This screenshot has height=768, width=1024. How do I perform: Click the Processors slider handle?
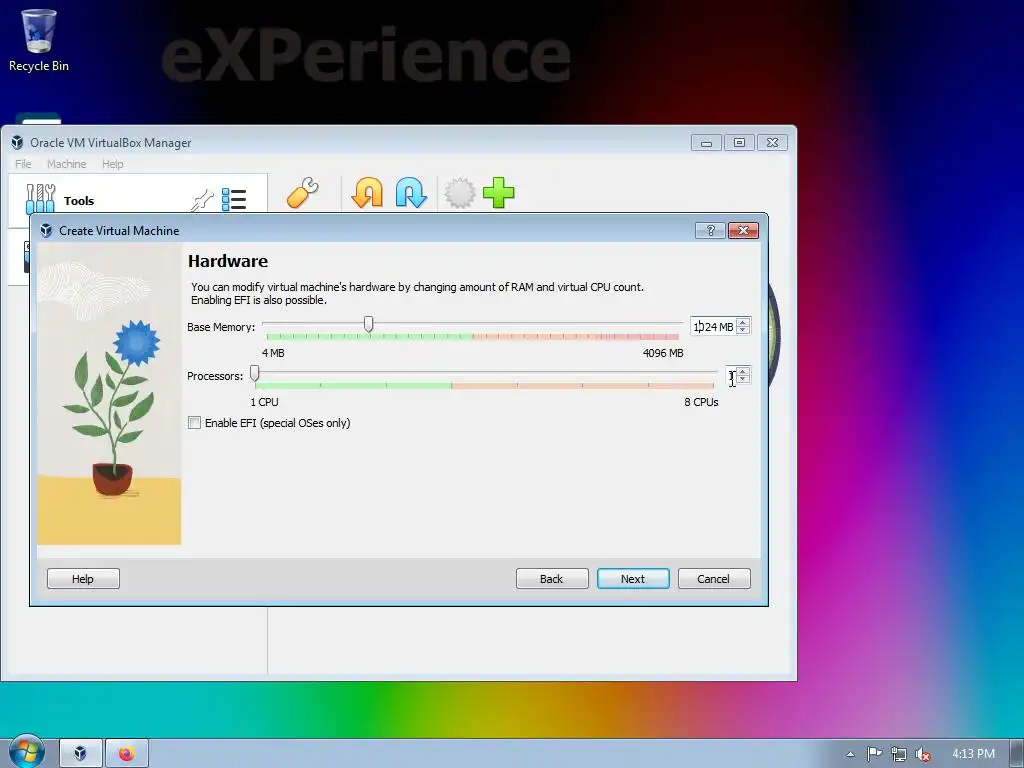pyautogui.click(x=255, y=373)
